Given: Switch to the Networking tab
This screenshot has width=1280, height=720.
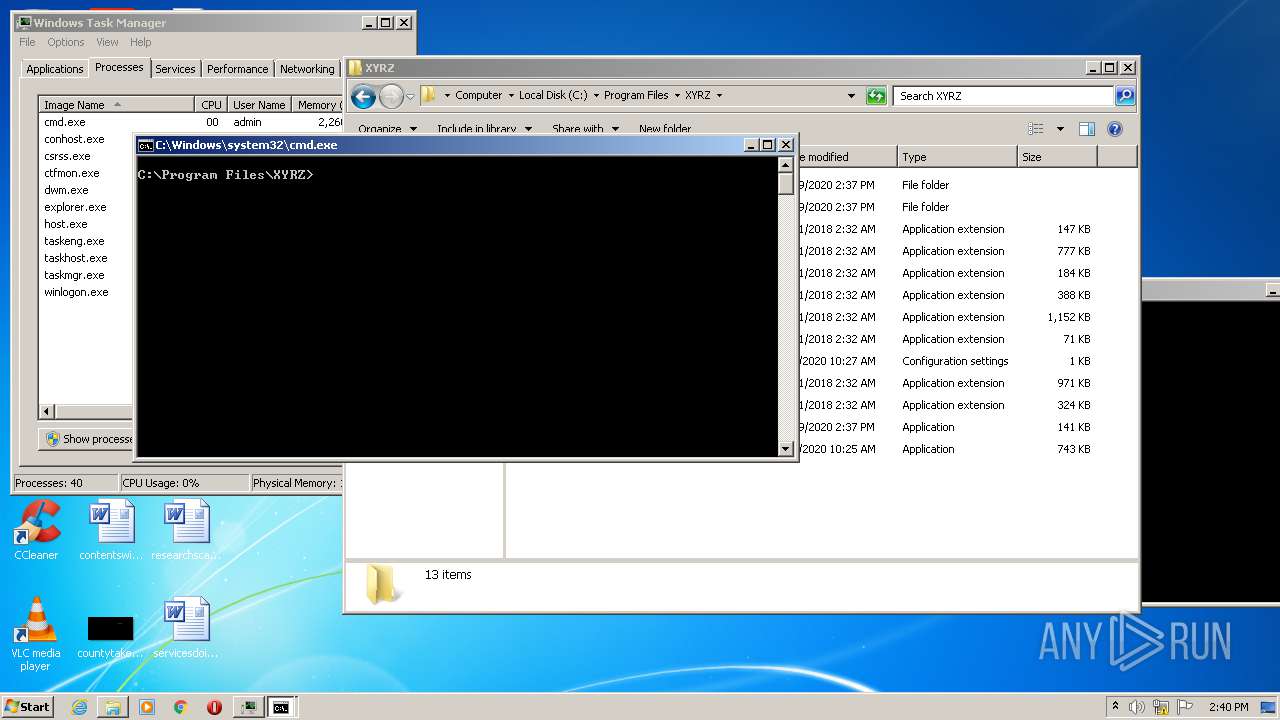Looking at the screenshot, I should pyautogui.click(x=307, y=69).
